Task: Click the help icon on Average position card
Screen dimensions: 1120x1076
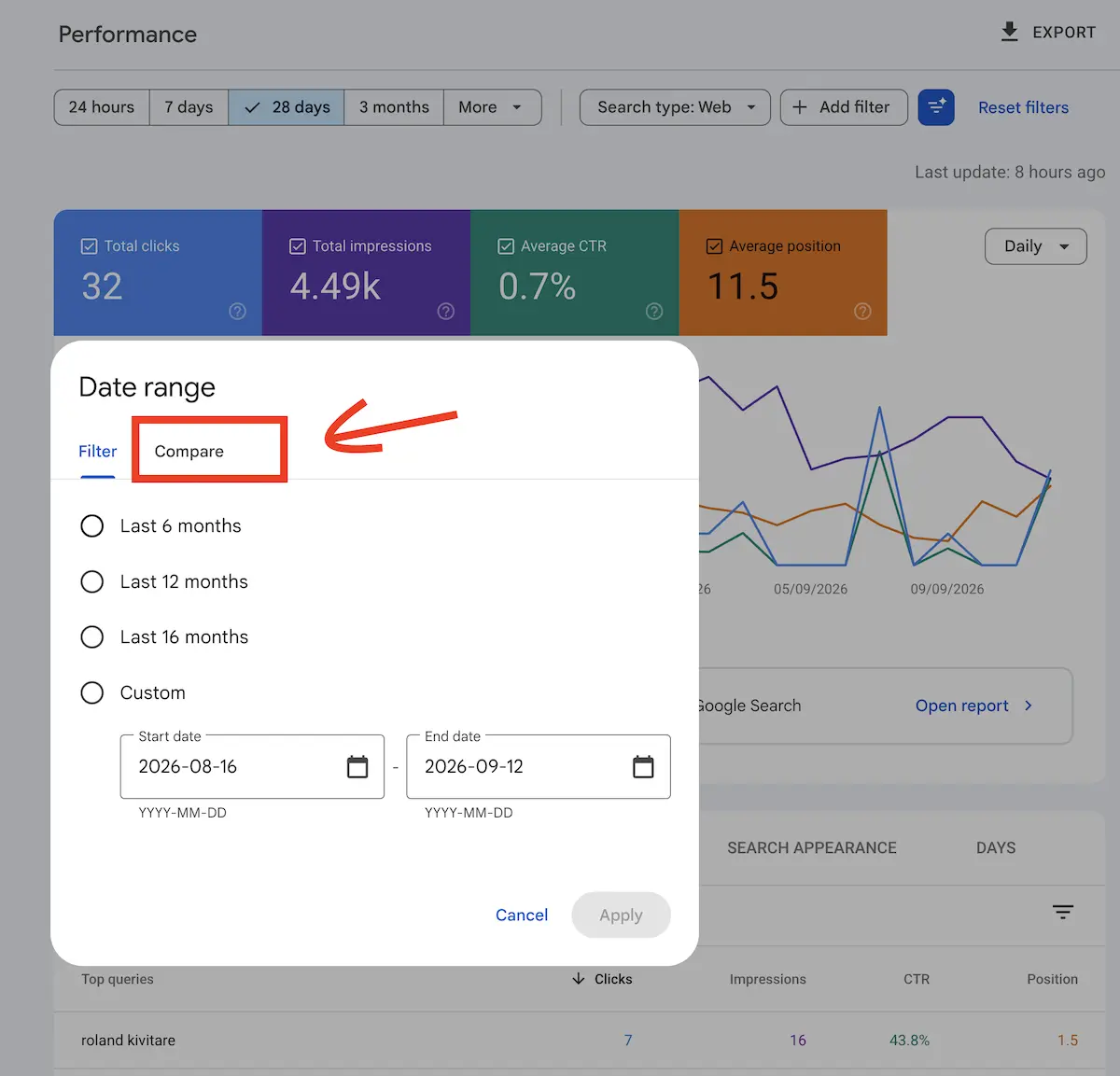Action: pos(862,312)
